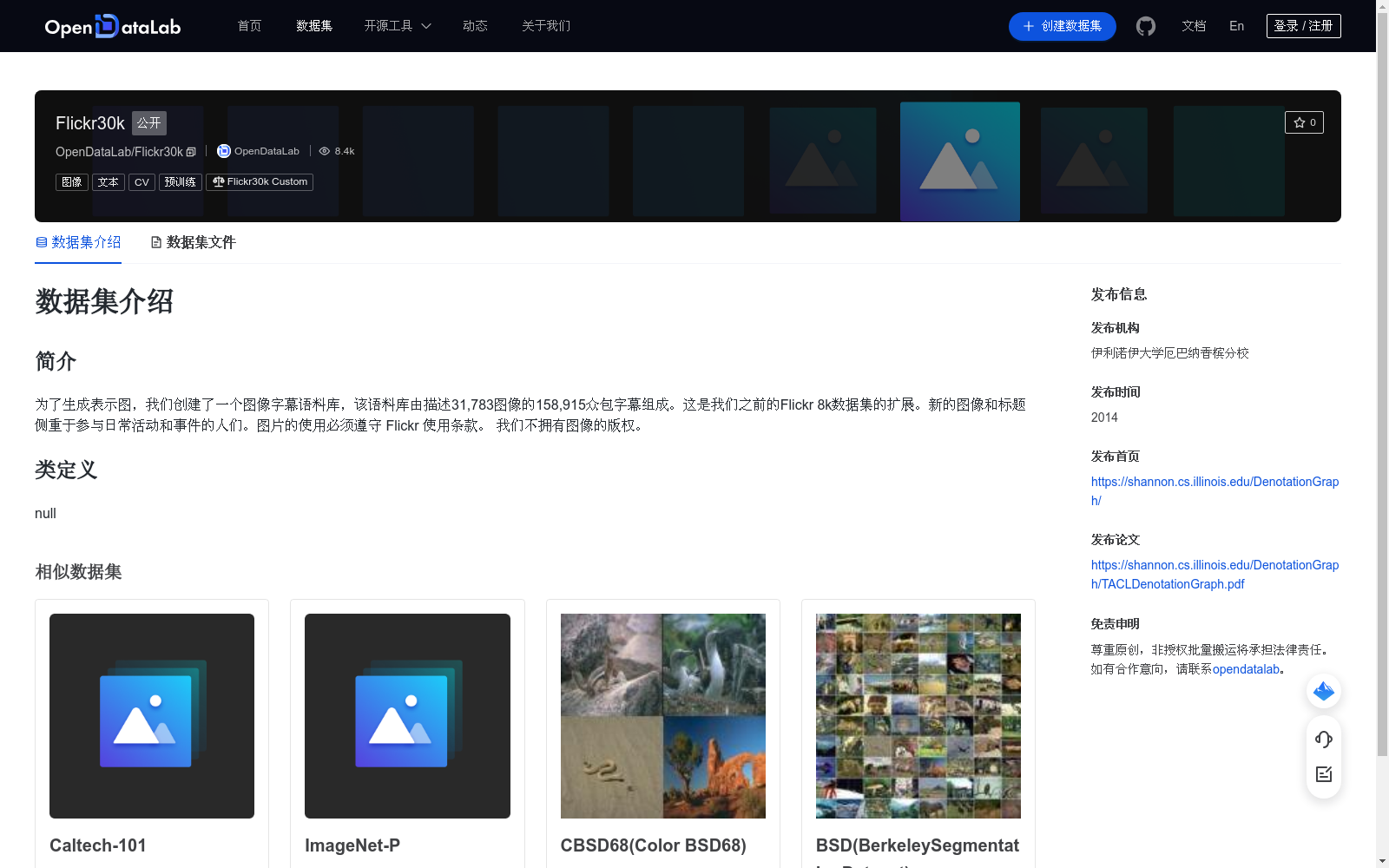The height and width of the screenshot is (868, 1389).
Task: Click the OpenDataLab logo
Action: [x=113, y=26]
